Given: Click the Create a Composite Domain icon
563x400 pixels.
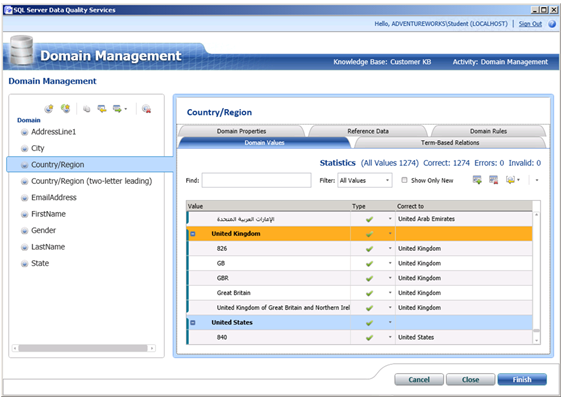Looking at the screenshot, I should [65, 108].
